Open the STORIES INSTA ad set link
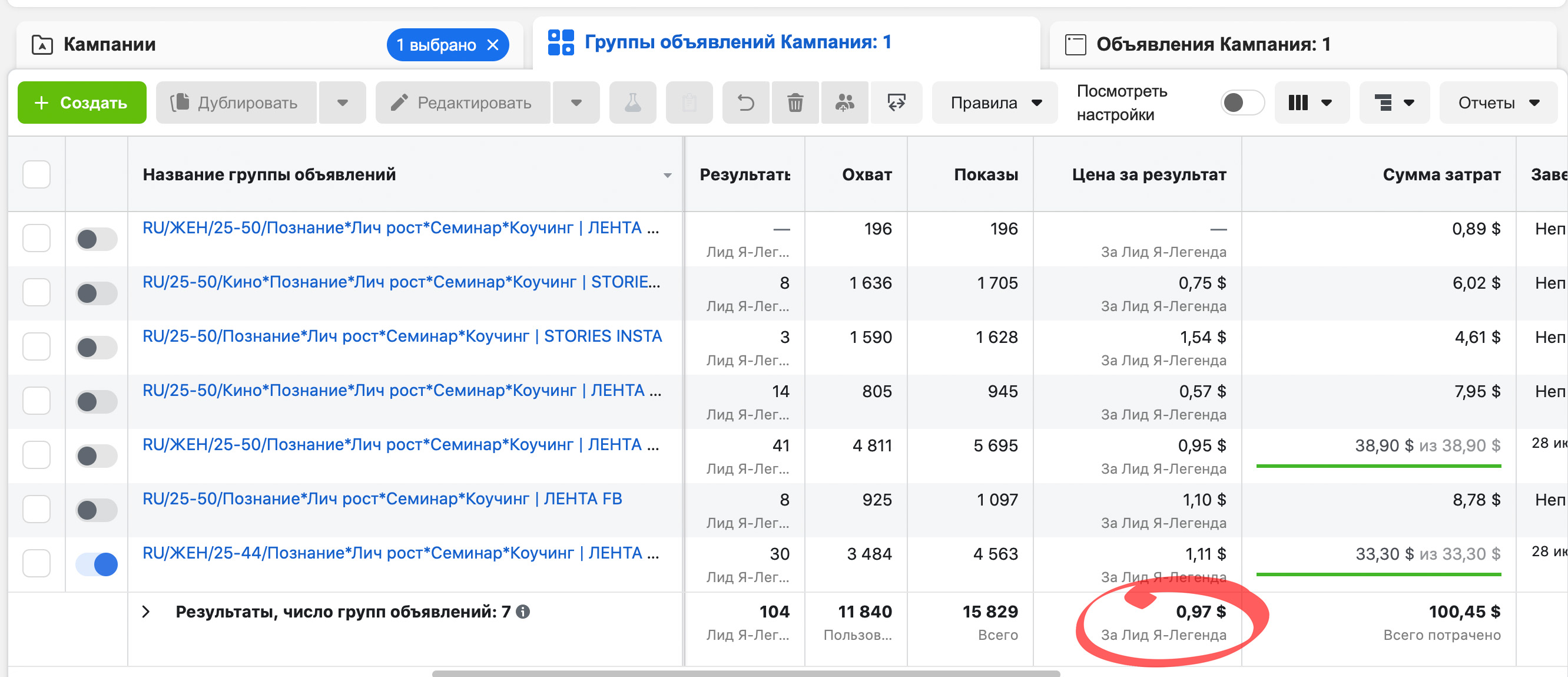Viewport: 1568px width, 677px height. coord(402,336)
